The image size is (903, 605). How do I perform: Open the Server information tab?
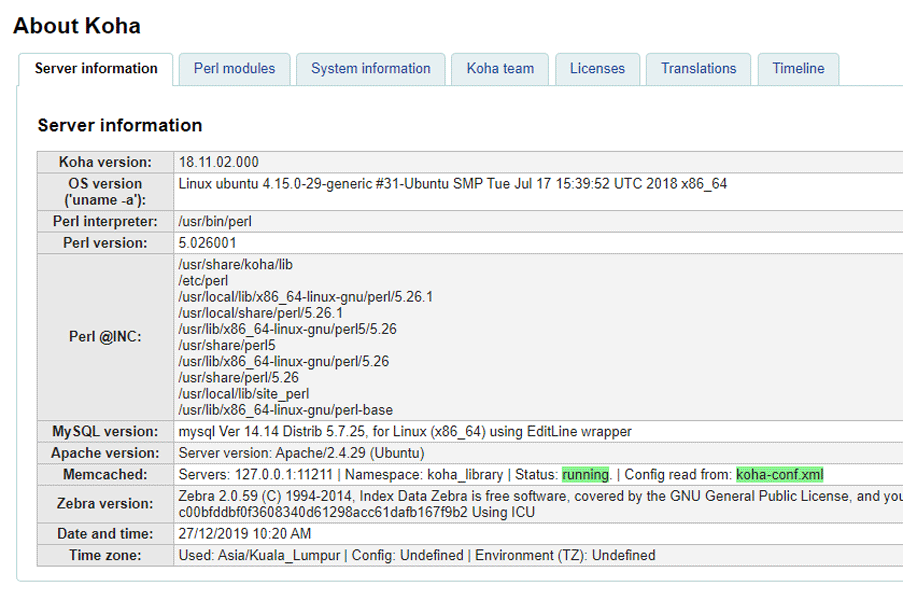click(x=96, y=69)
